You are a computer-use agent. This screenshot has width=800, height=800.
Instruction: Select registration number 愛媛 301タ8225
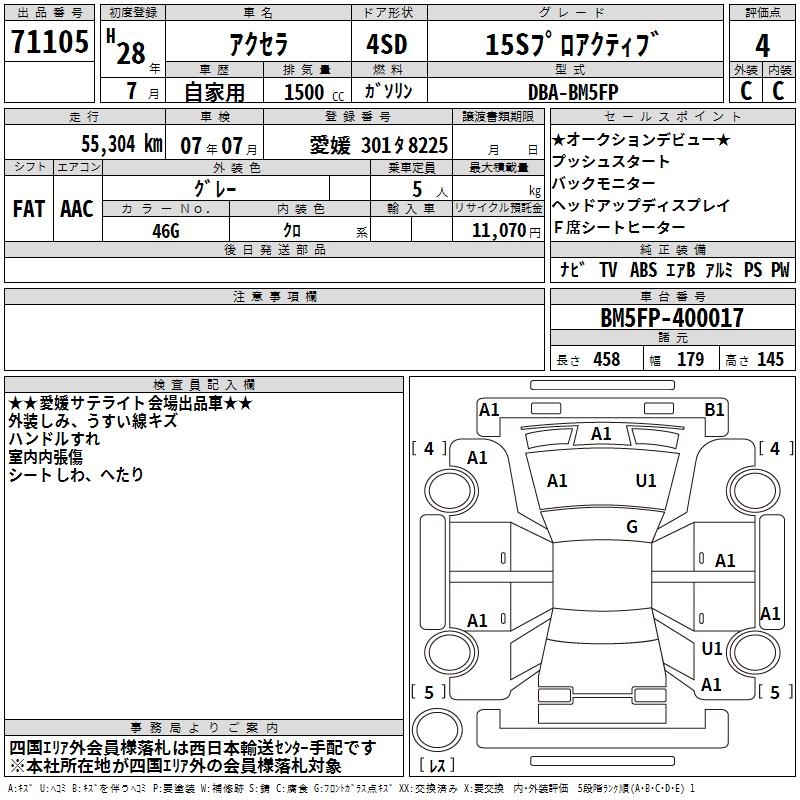[x=379, y=145]
